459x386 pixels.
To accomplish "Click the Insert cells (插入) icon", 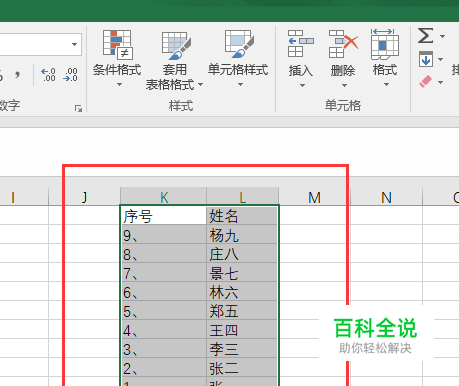I will pyautogui.click(x=301, y=44).
